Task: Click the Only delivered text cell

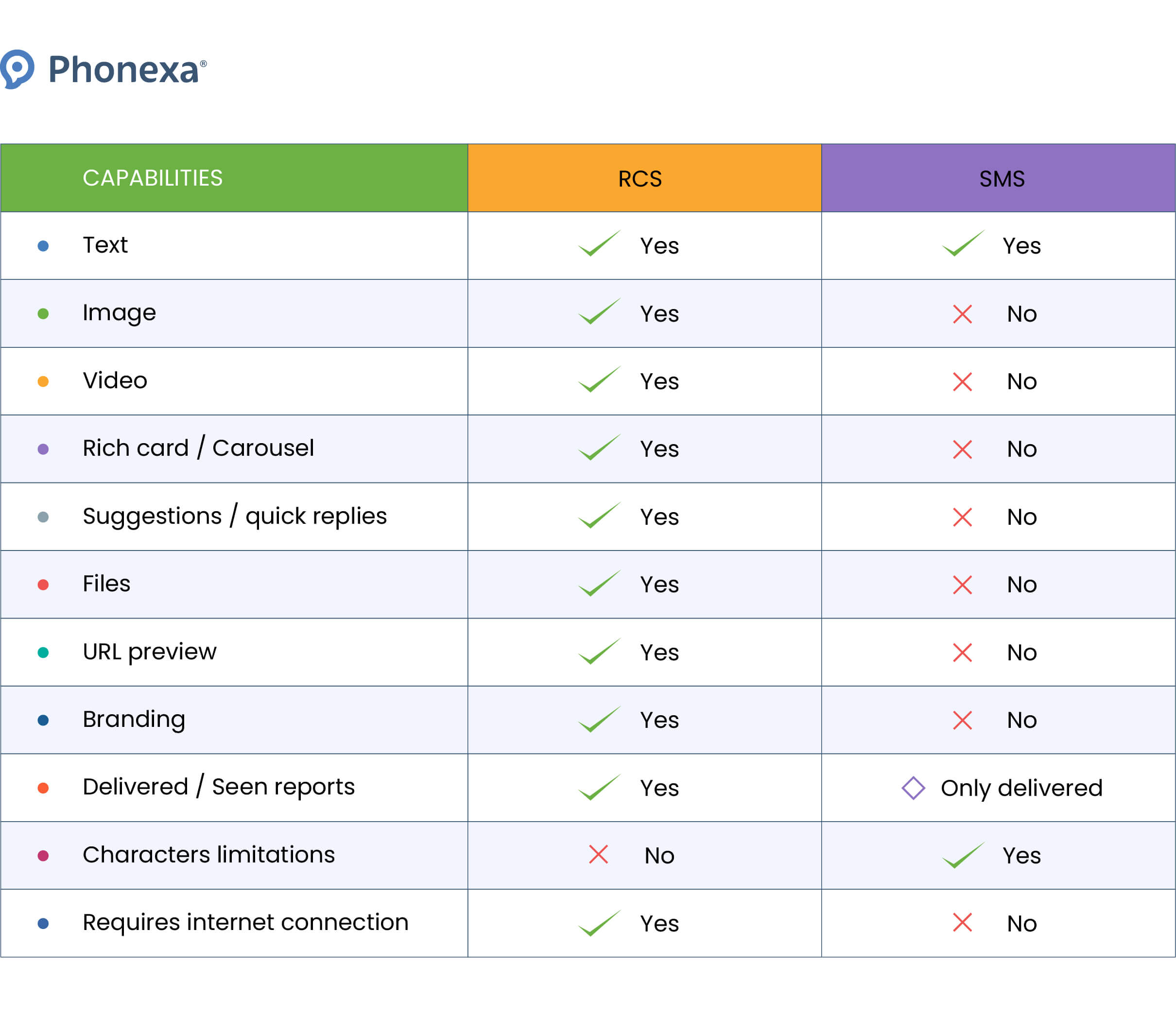Action: tap(1021, 788)
